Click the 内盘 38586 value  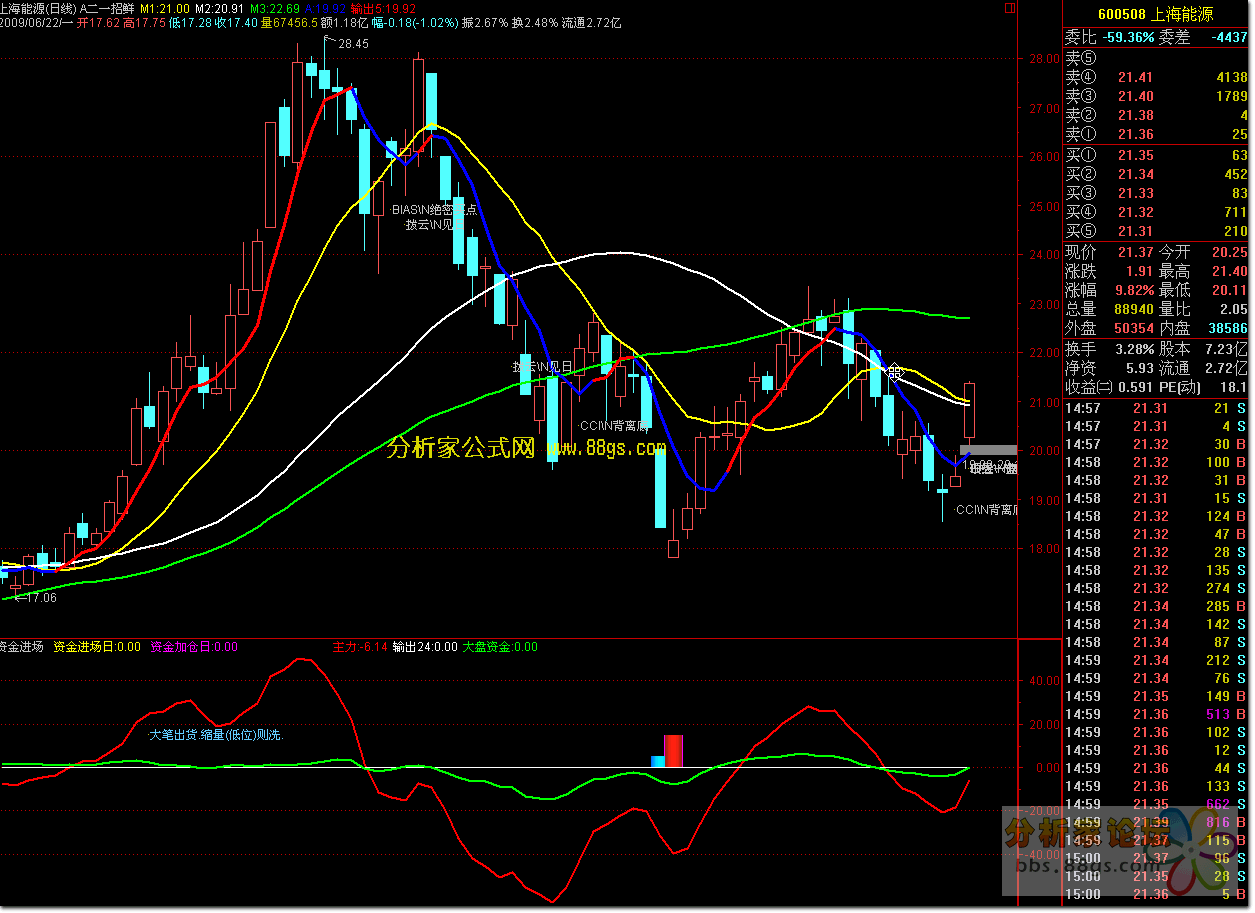(1228, 328)
